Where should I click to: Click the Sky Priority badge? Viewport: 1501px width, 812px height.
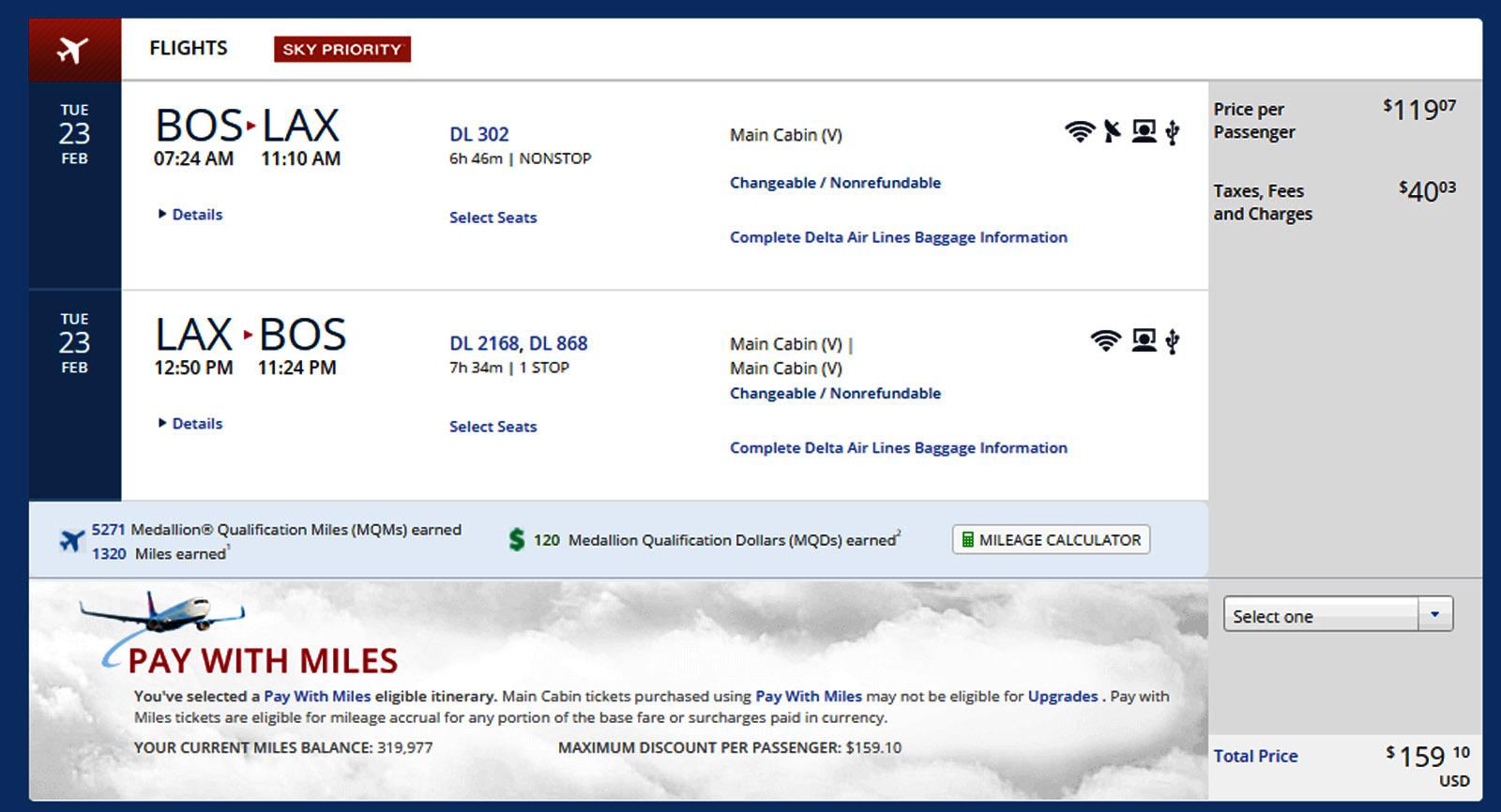click(341, 50)
